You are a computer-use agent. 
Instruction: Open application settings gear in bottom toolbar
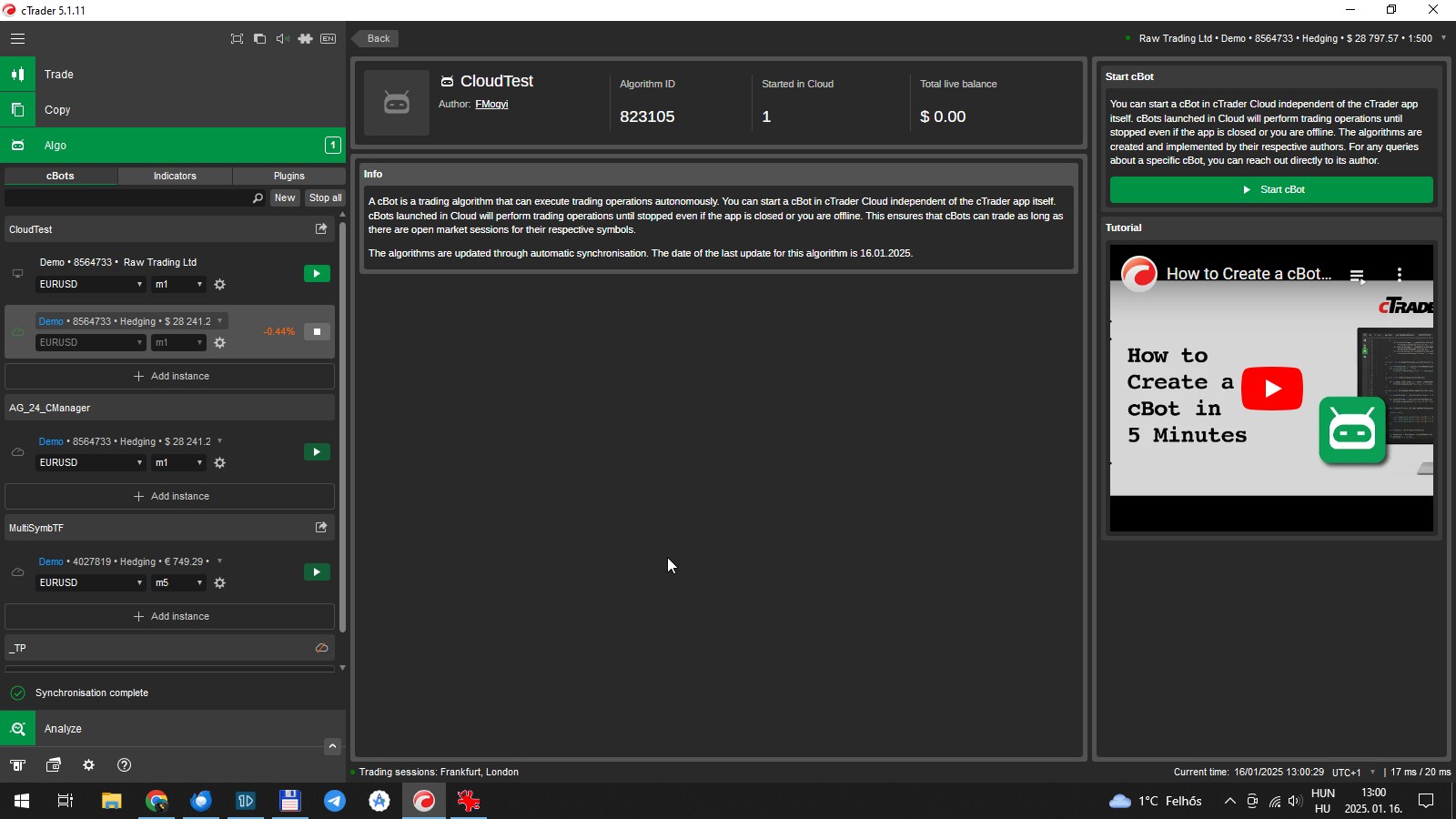88,765
